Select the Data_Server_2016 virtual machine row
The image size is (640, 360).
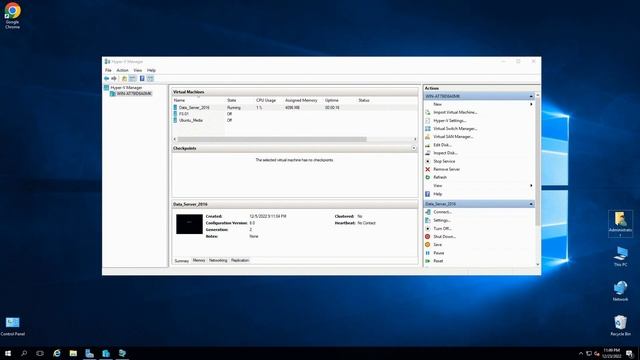tap(295, 107)
